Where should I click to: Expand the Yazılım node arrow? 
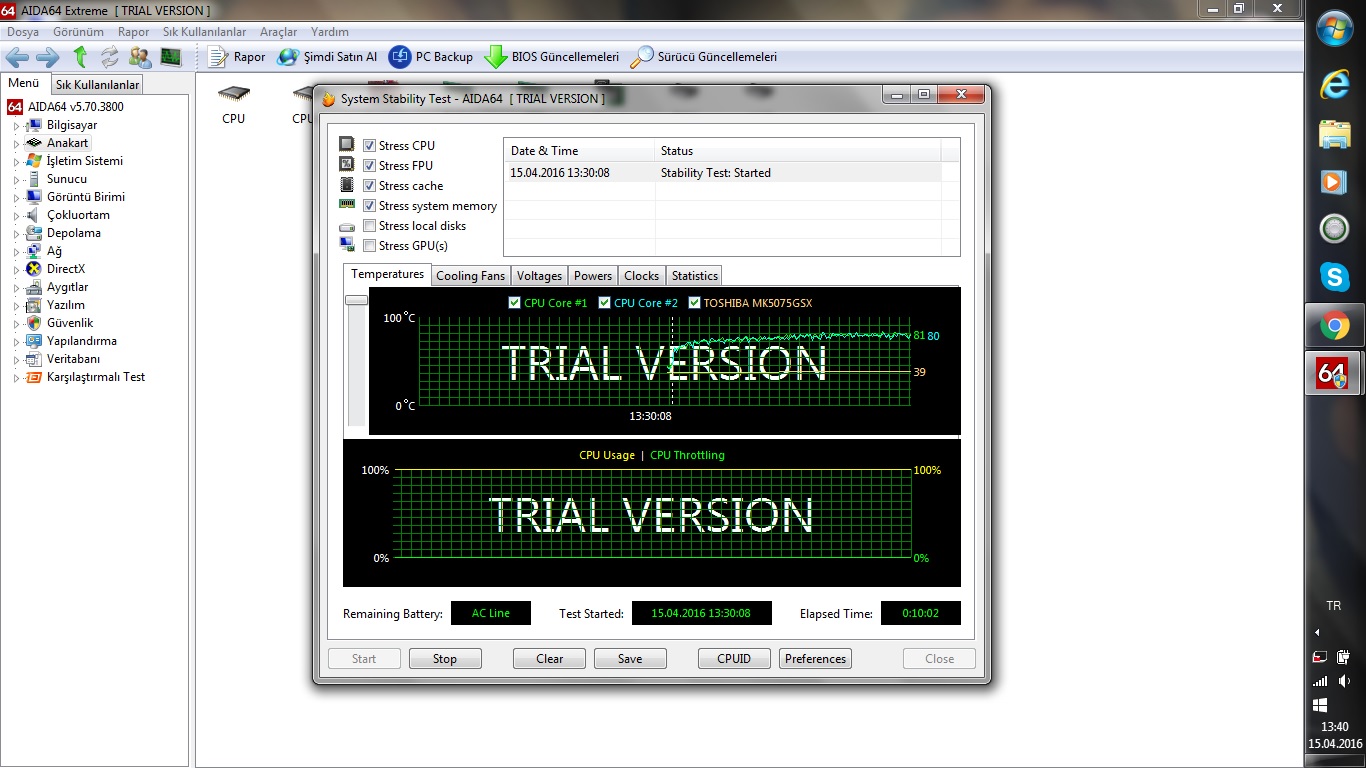tap(17, 306)
